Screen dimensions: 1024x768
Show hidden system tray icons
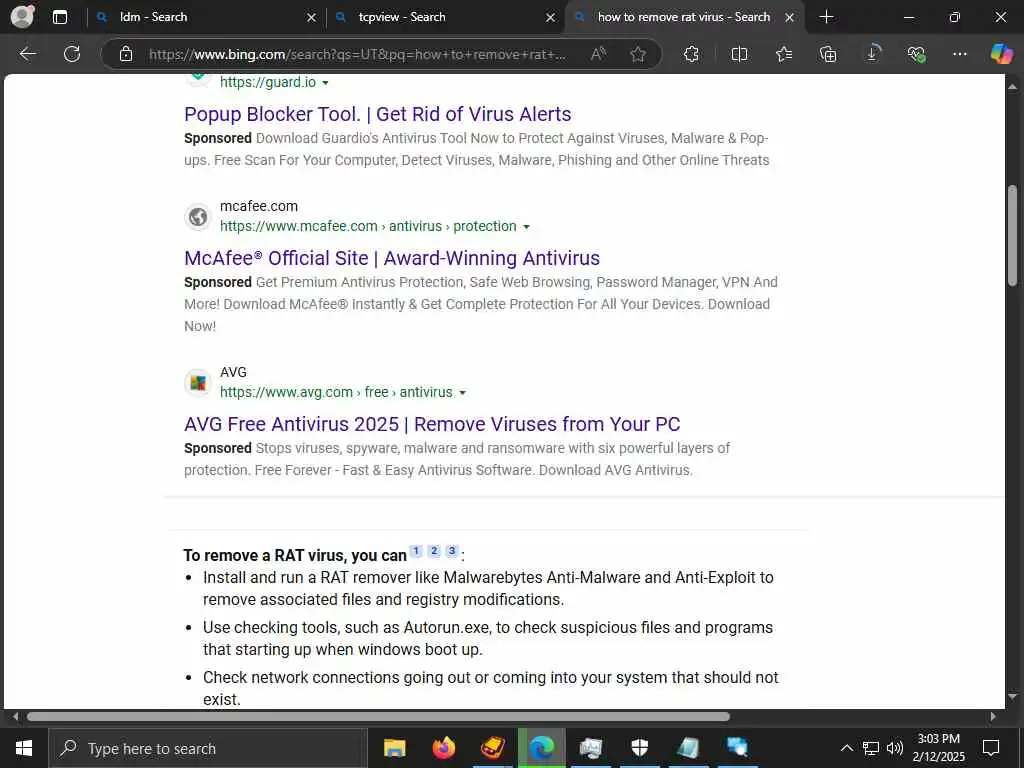(846, 748)
